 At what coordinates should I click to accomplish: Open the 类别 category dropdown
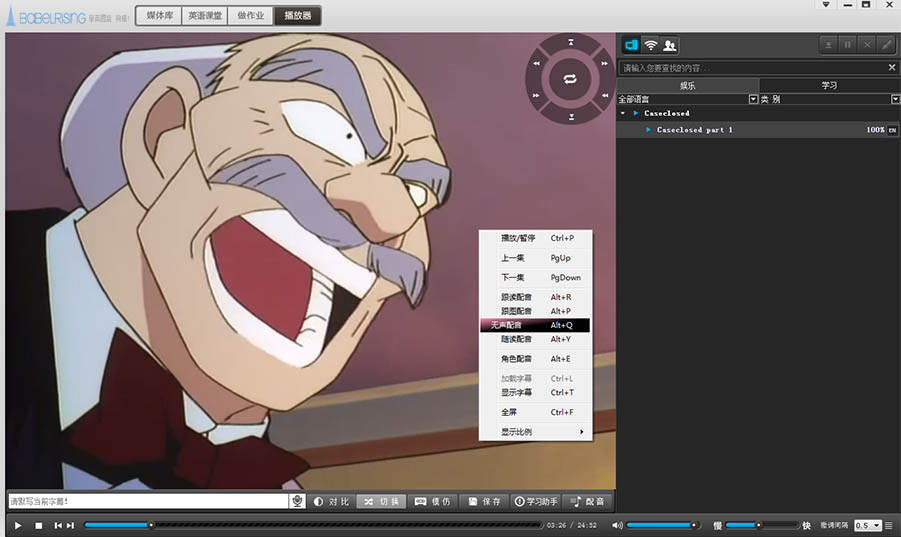coord(895,99)
